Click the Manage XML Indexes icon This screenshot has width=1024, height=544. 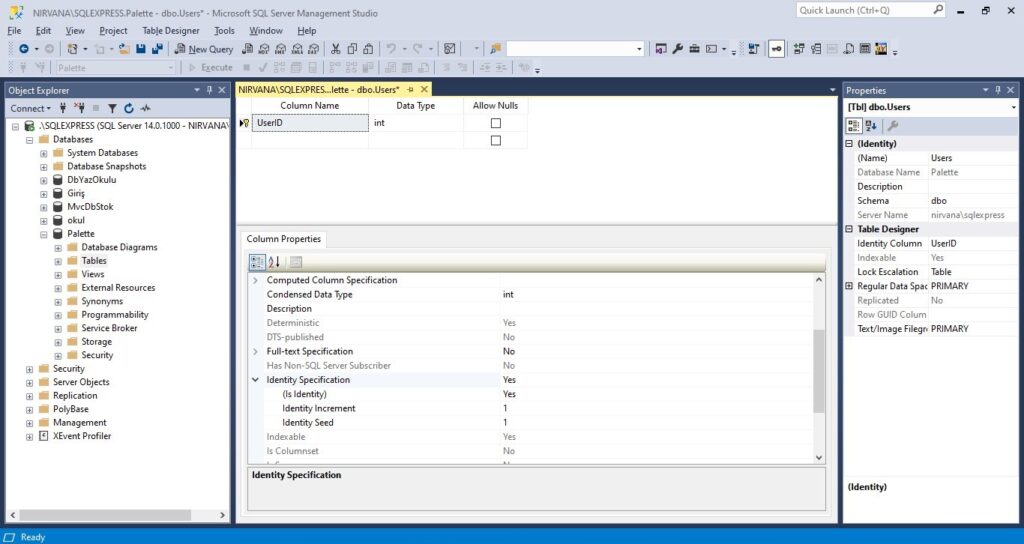[848, 49]
